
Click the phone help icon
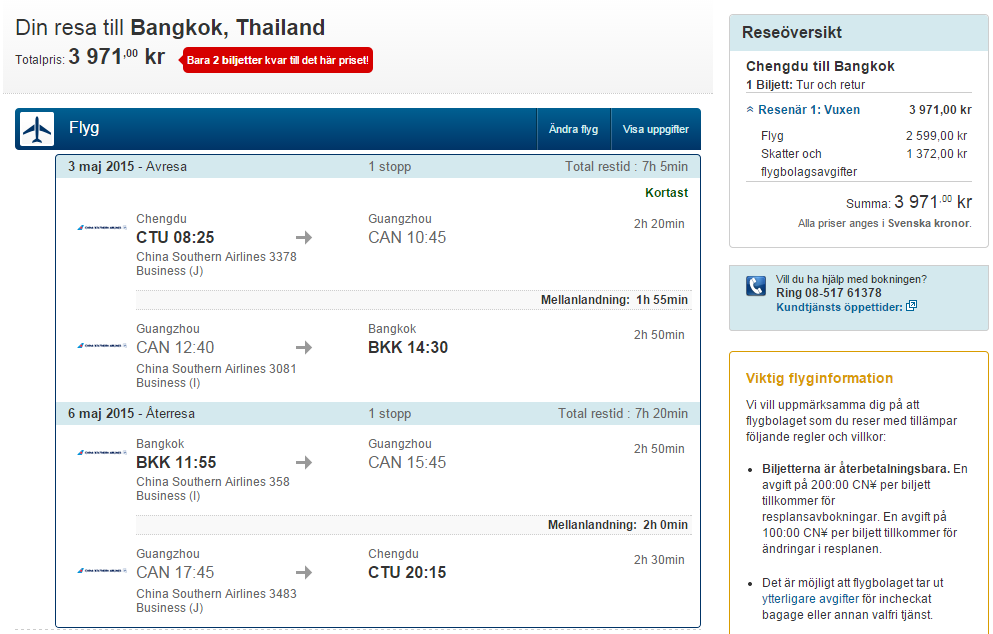click(x=756, y=287)
